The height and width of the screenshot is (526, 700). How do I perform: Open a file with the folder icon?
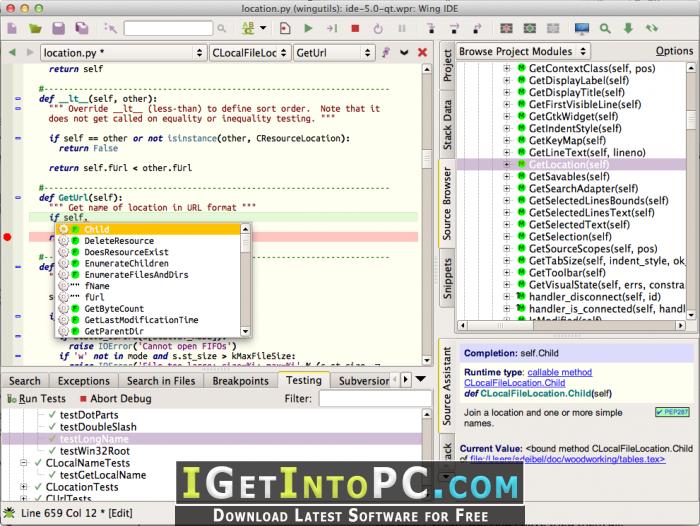click(35, 29)
